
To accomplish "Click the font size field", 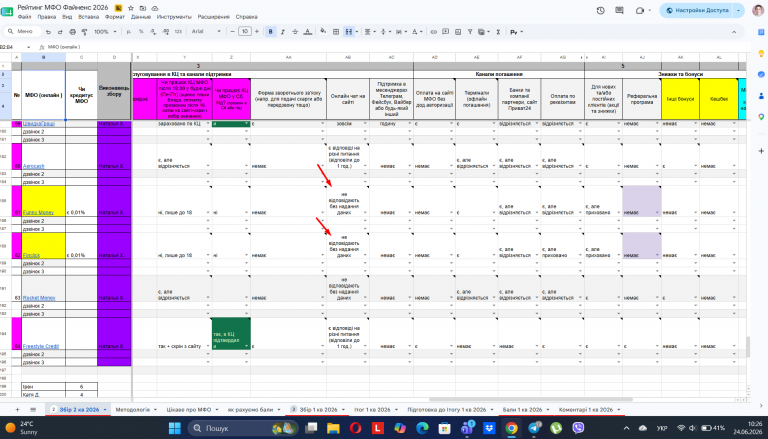I will click(x=245, y=31).
